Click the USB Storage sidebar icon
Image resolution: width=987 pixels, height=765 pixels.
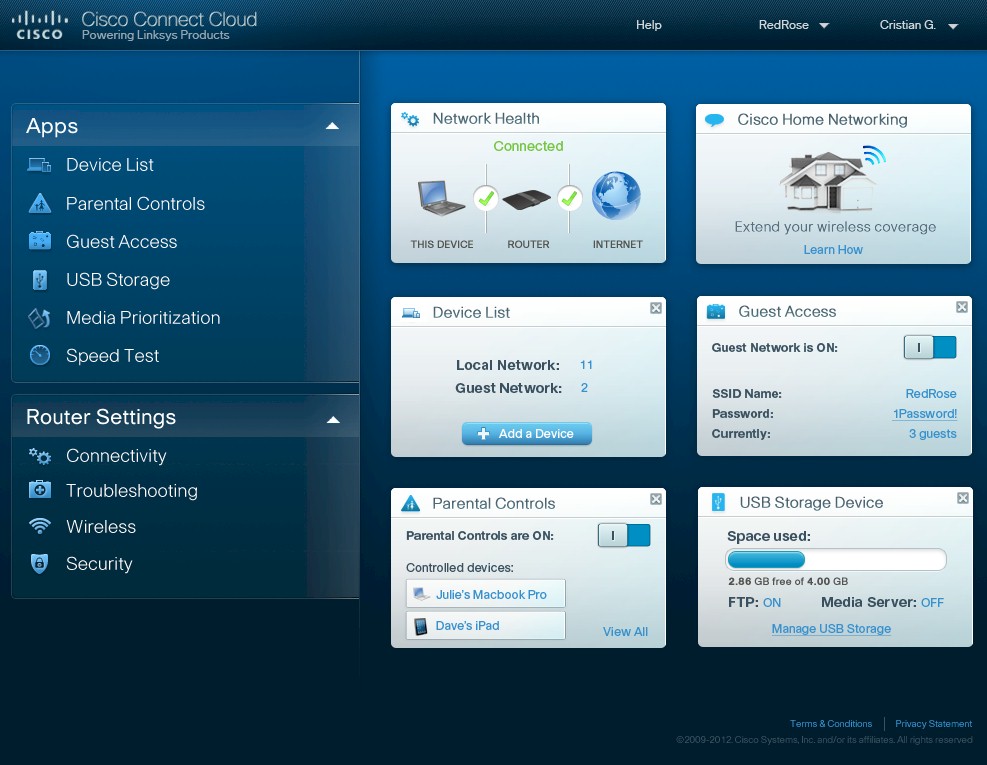(40, 280)
